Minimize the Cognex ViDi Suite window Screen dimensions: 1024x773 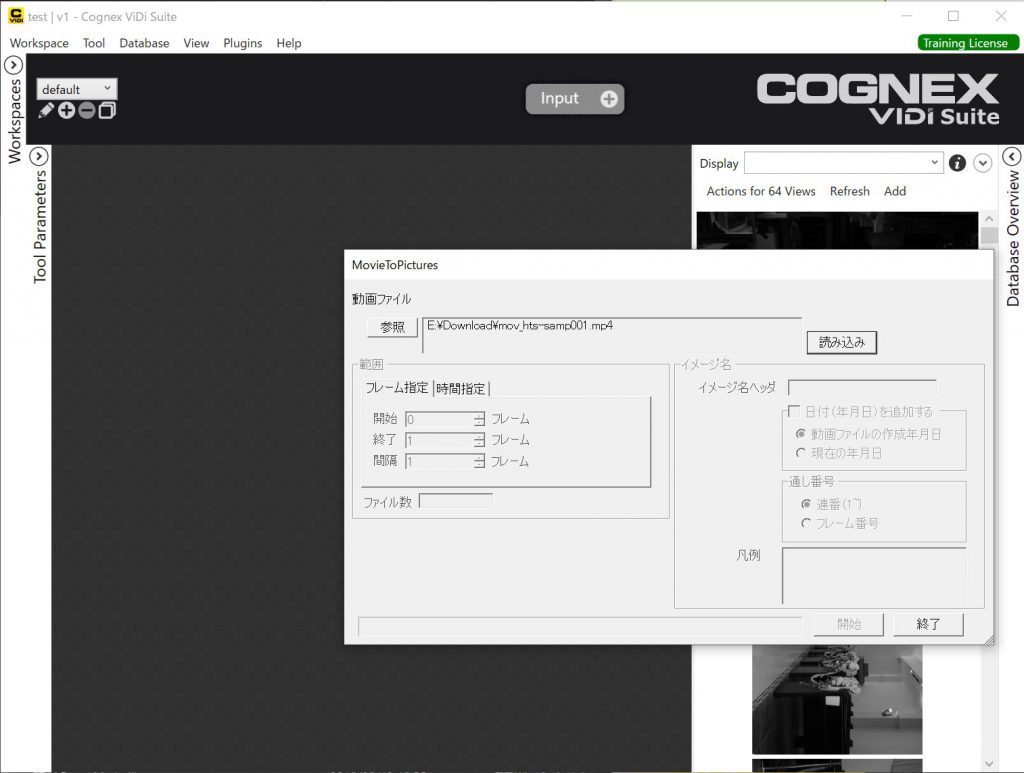906,16
